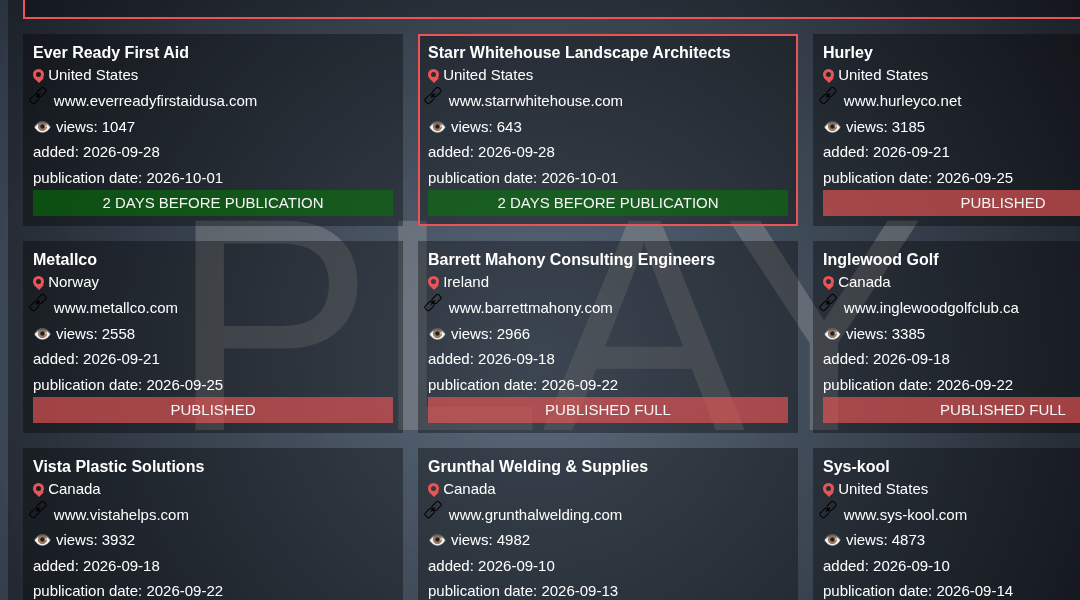Click 'added: 2026-09-18' on Inglewood Golf card
Viewport: 1080px width, 600px height.
(886, 359)
